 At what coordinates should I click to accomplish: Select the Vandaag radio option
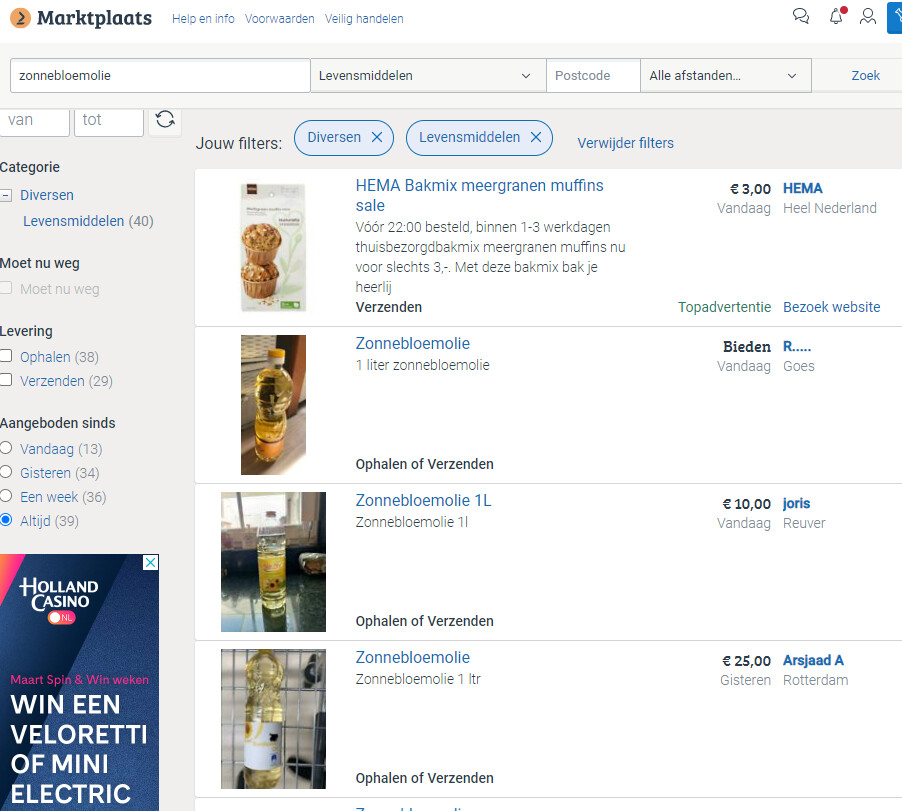pyautogui.click(x=6, y=447)
